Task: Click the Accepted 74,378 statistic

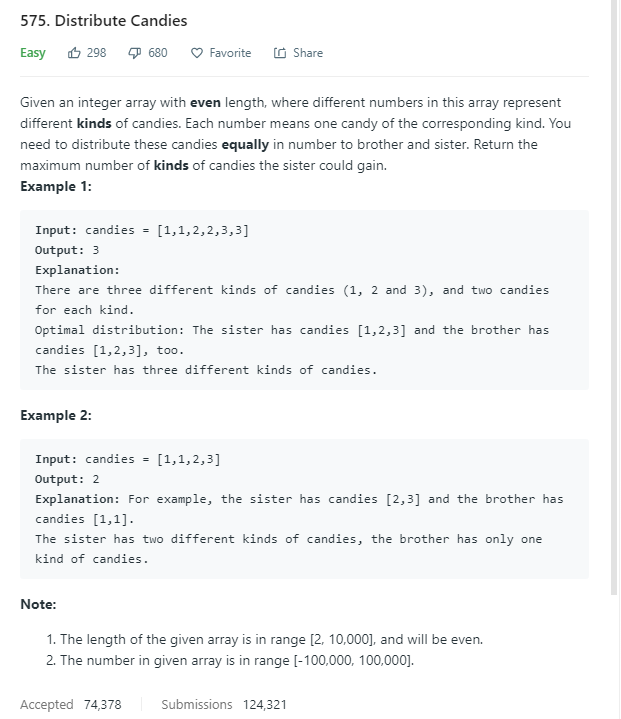Action: point(71,704)
